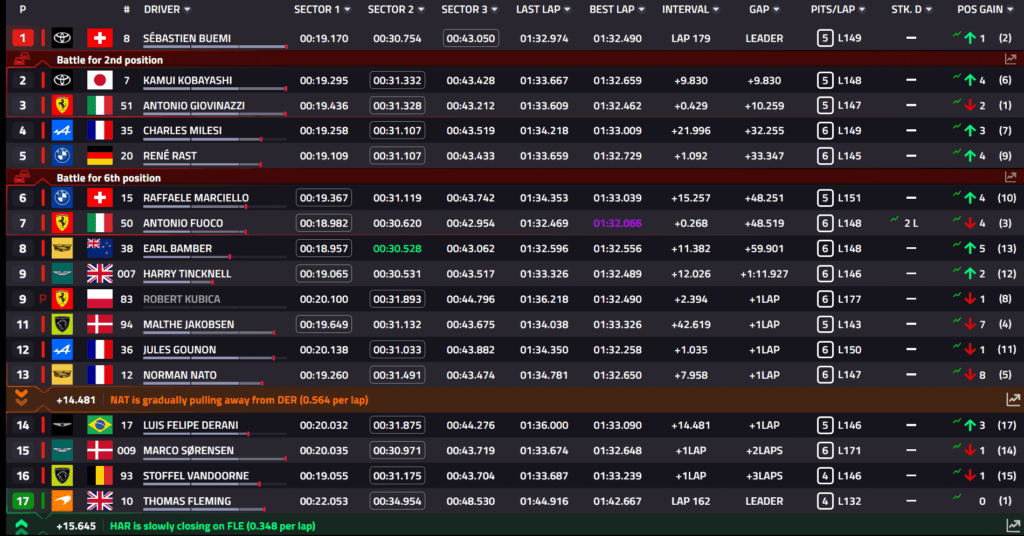
Task: Click the BMW logo beside Raffaele Marciello
Action: click(x=62, y=198)
